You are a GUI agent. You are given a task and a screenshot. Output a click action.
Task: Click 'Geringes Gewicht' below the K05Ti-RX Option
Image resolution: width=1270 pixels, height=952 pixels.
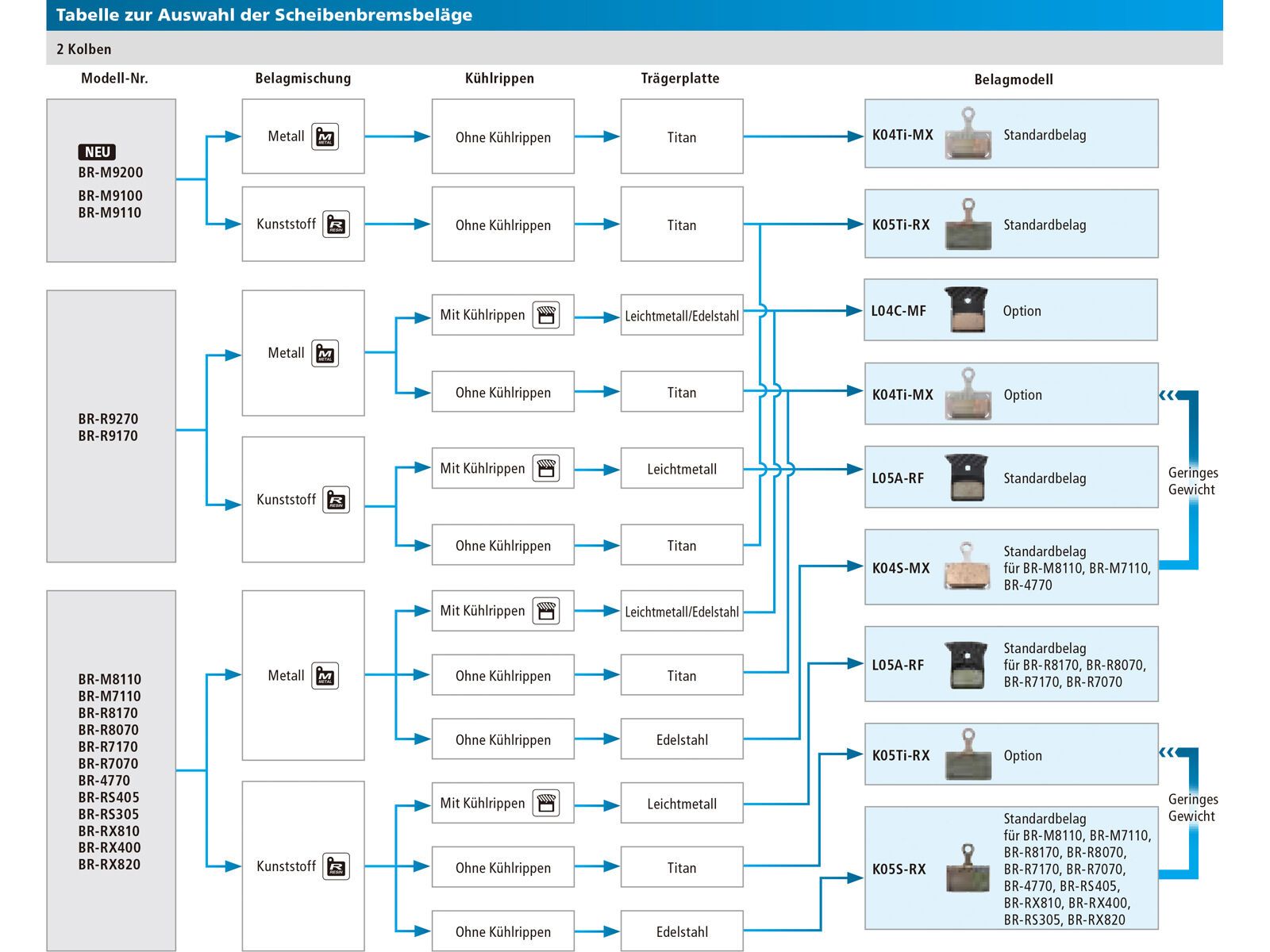[x=1192, y=808]
